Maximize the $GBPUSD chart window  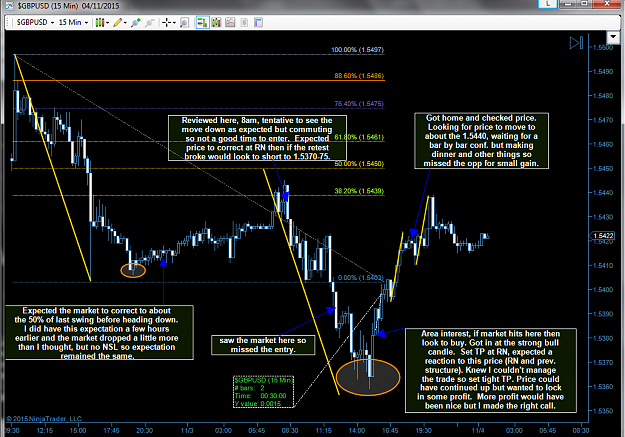(585, 4)
